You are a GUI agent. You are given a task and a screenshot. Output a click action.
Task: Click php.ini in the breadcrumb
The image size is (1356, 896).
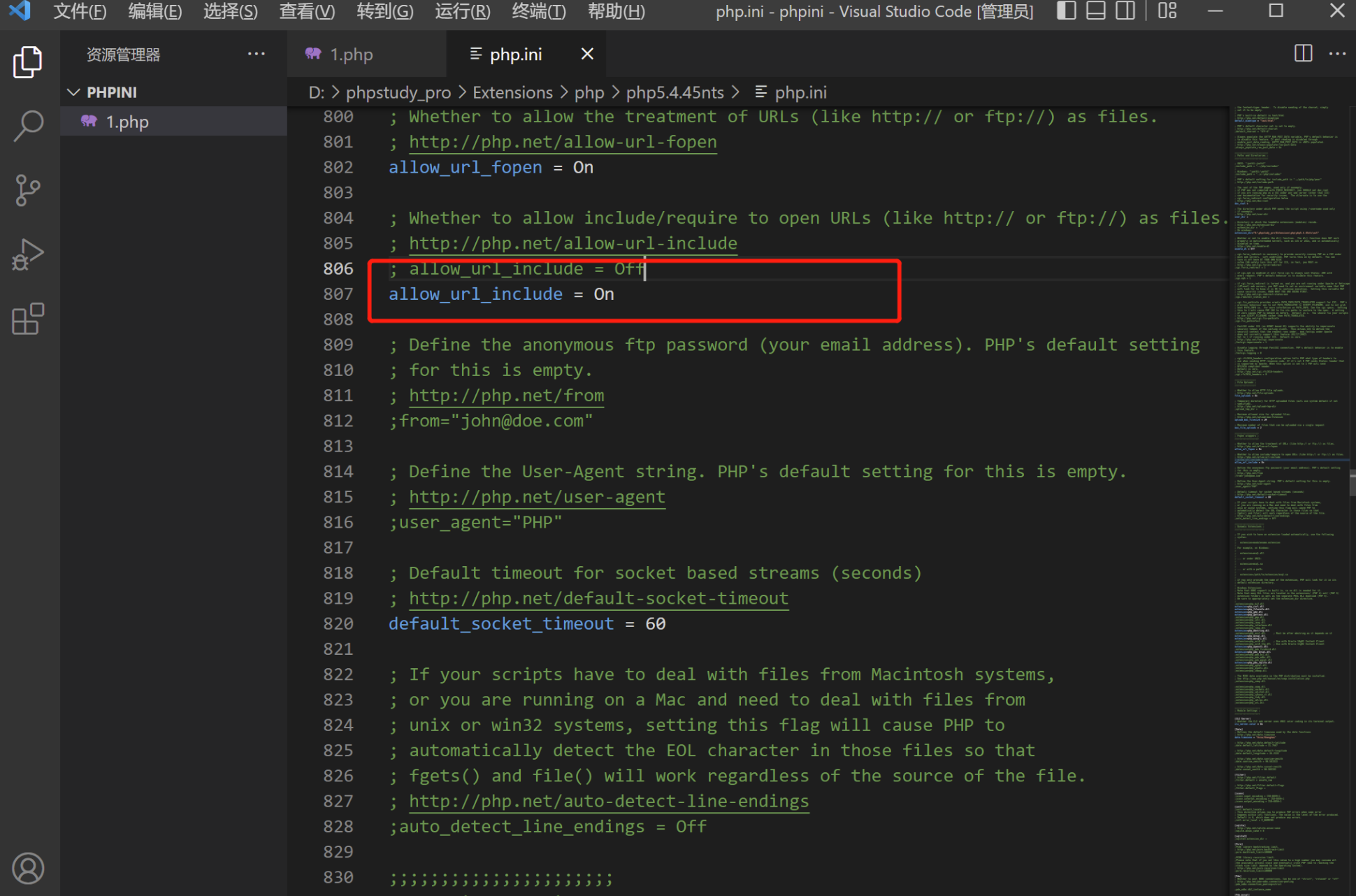[800, 92]
